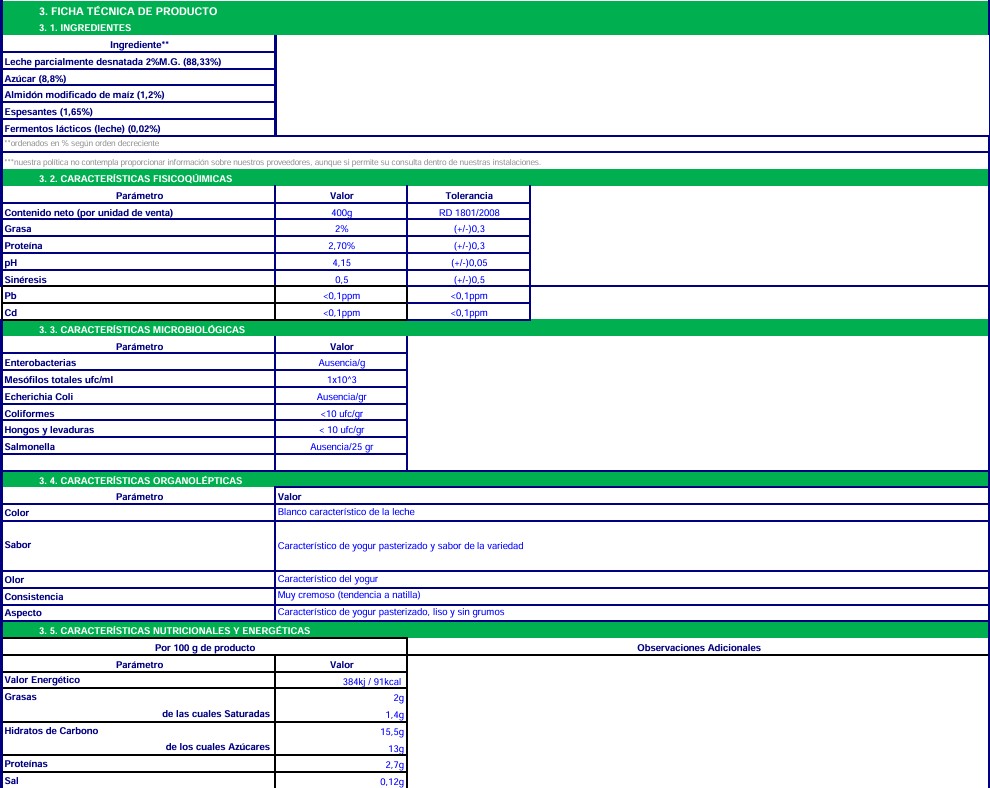Click the 'RD 1801/2008' tolerance cell
This screenshot has width=990, height=788.
pos(468,213)
